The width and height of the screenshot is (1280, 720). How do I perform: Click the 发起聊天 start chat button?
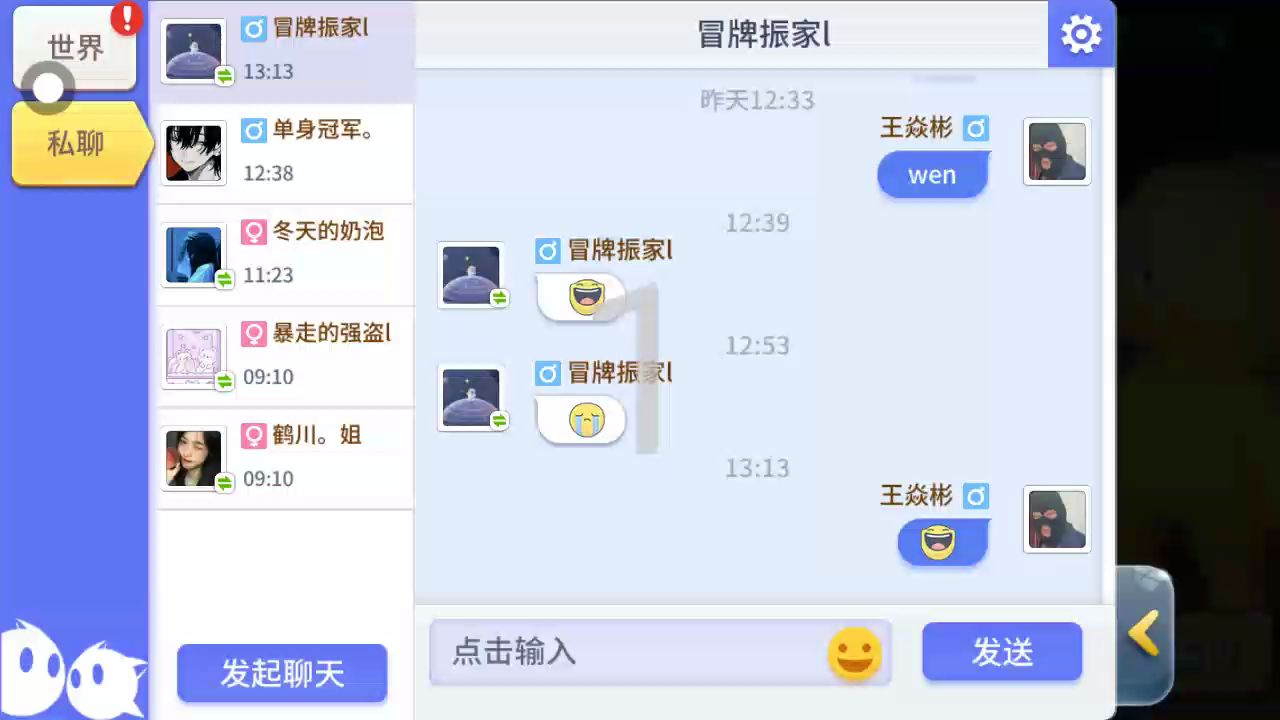(282, 673)
